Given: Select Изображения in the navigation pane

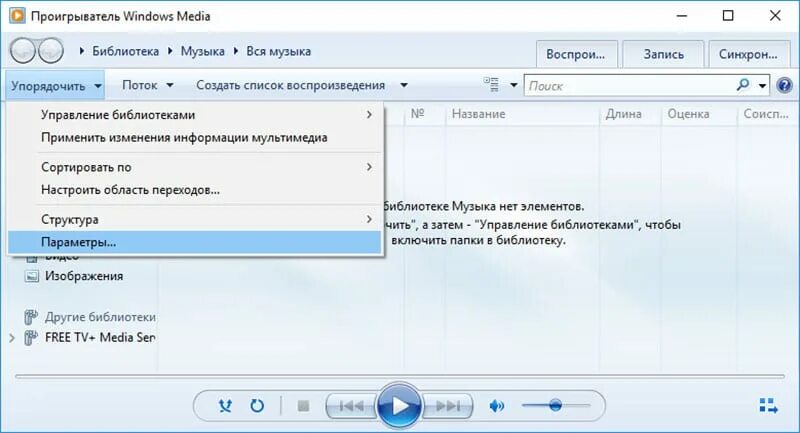Looking at the screenshot, I should 84,276.
